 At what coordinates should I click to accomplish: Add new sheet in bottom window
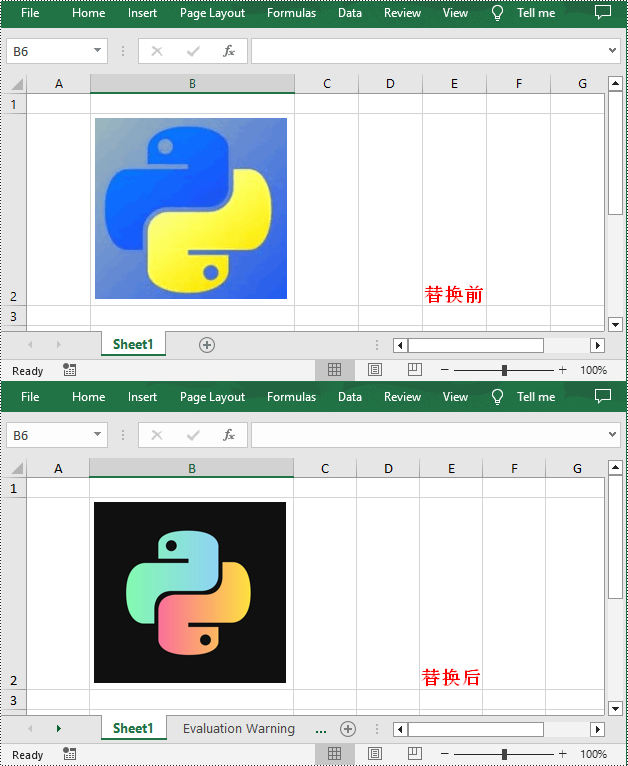tap(348, 729)
